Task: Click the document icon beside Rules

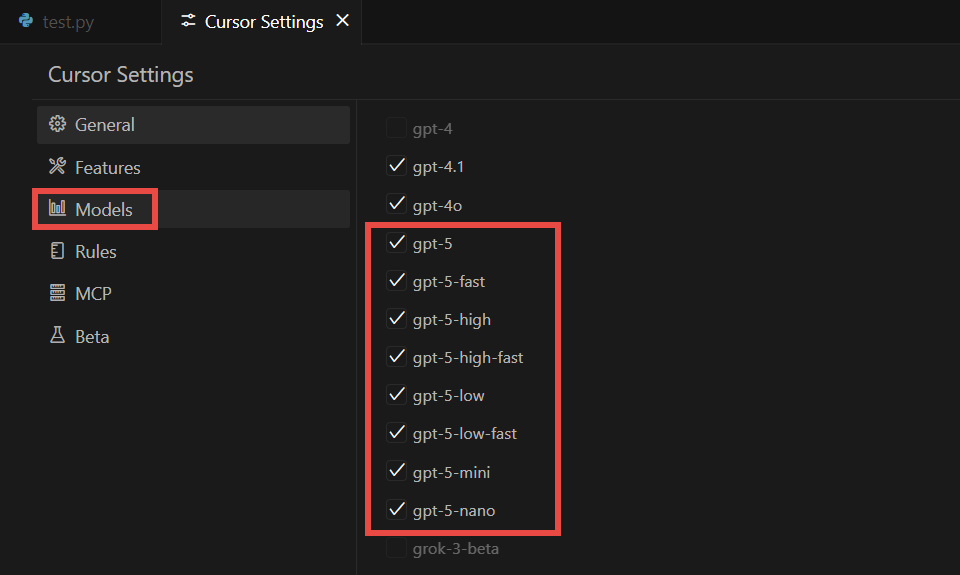Action: [x=58, y=250]
